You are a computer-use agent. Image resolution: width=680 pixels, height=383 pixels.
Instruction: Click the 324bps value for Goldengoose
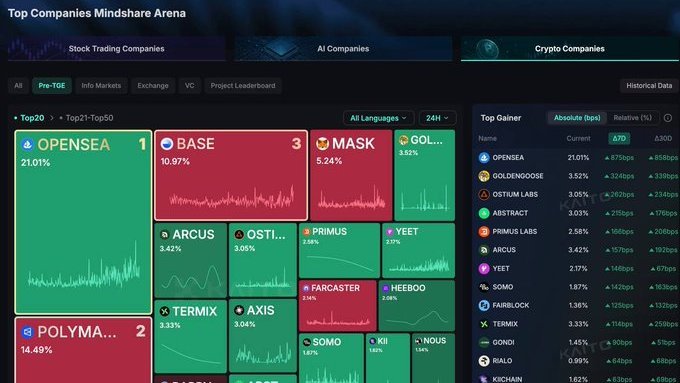click(x=619, y=176)
